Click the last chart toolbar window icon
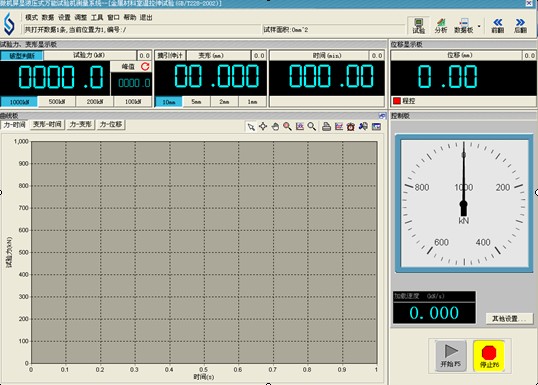 [376, 127]
